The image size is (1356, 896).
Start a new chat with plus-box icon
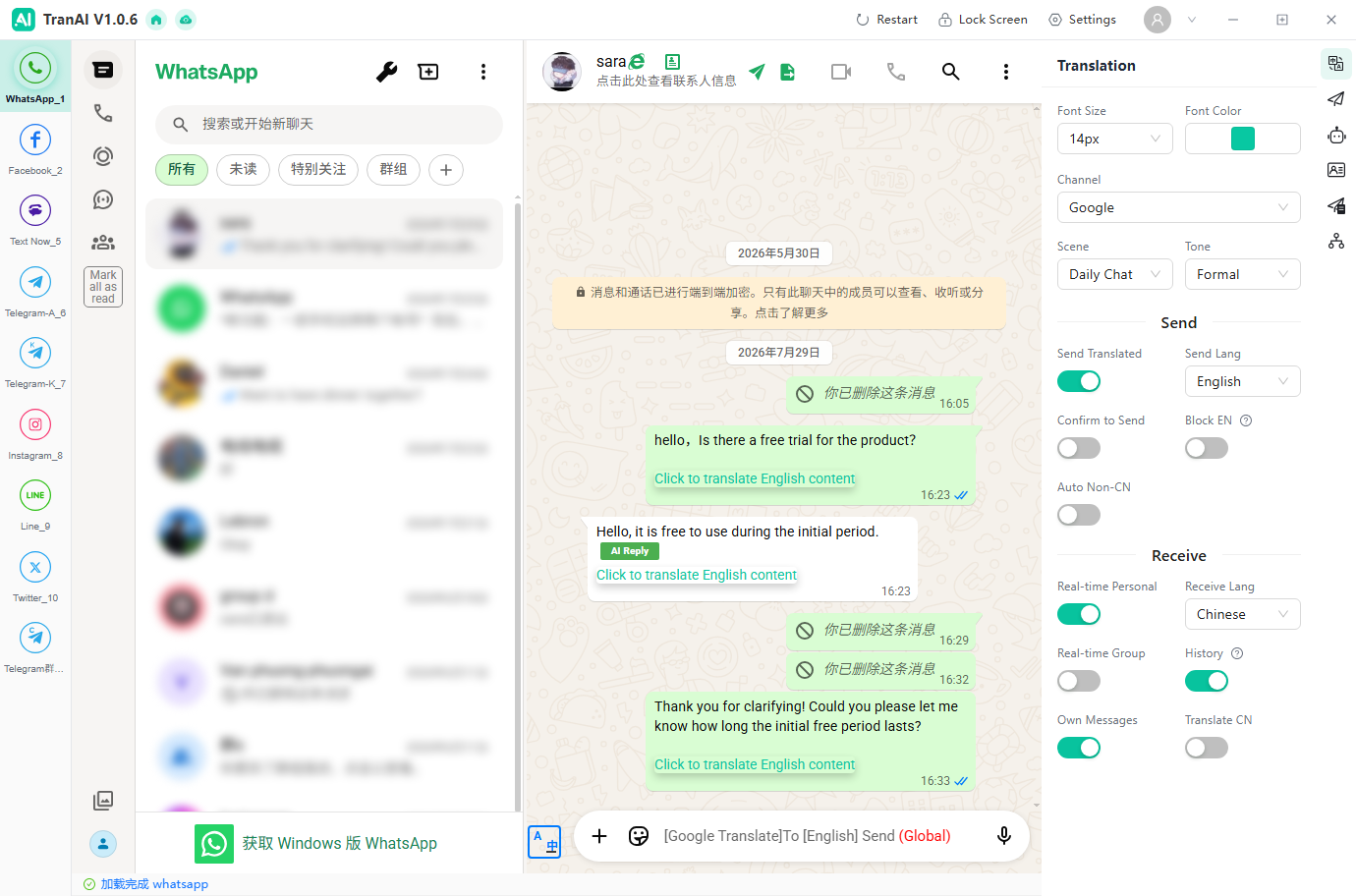point(428,72)
